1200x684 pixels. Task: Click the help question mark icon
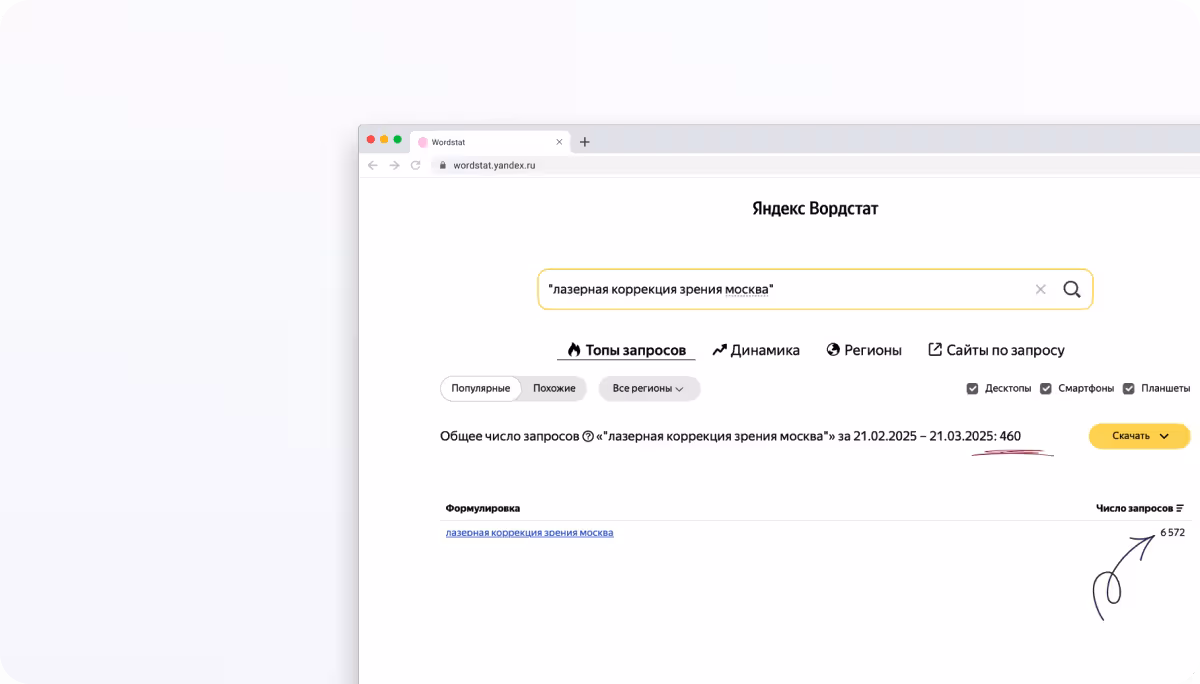tap(588, 437)
